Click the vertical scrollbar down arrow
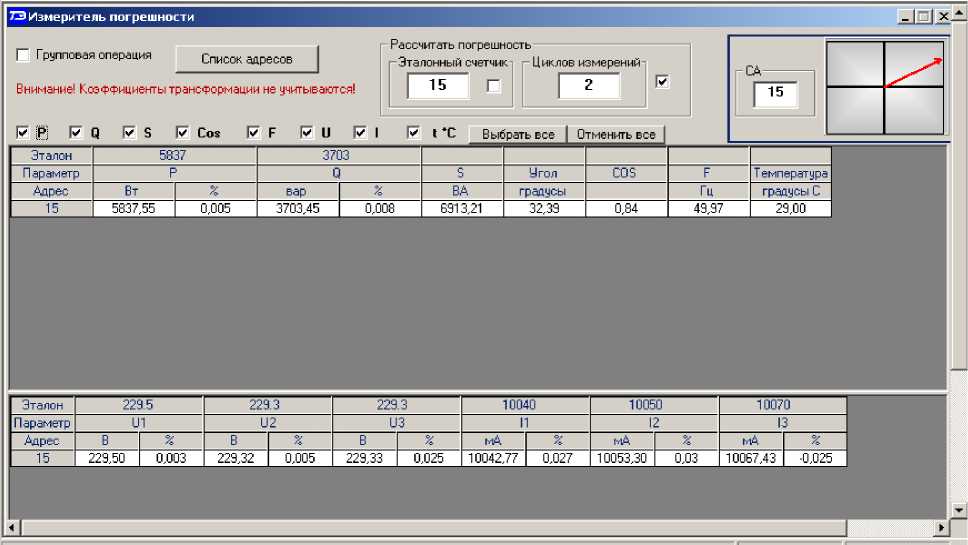This screenshot has width=968, height=545. pos(959,510)
